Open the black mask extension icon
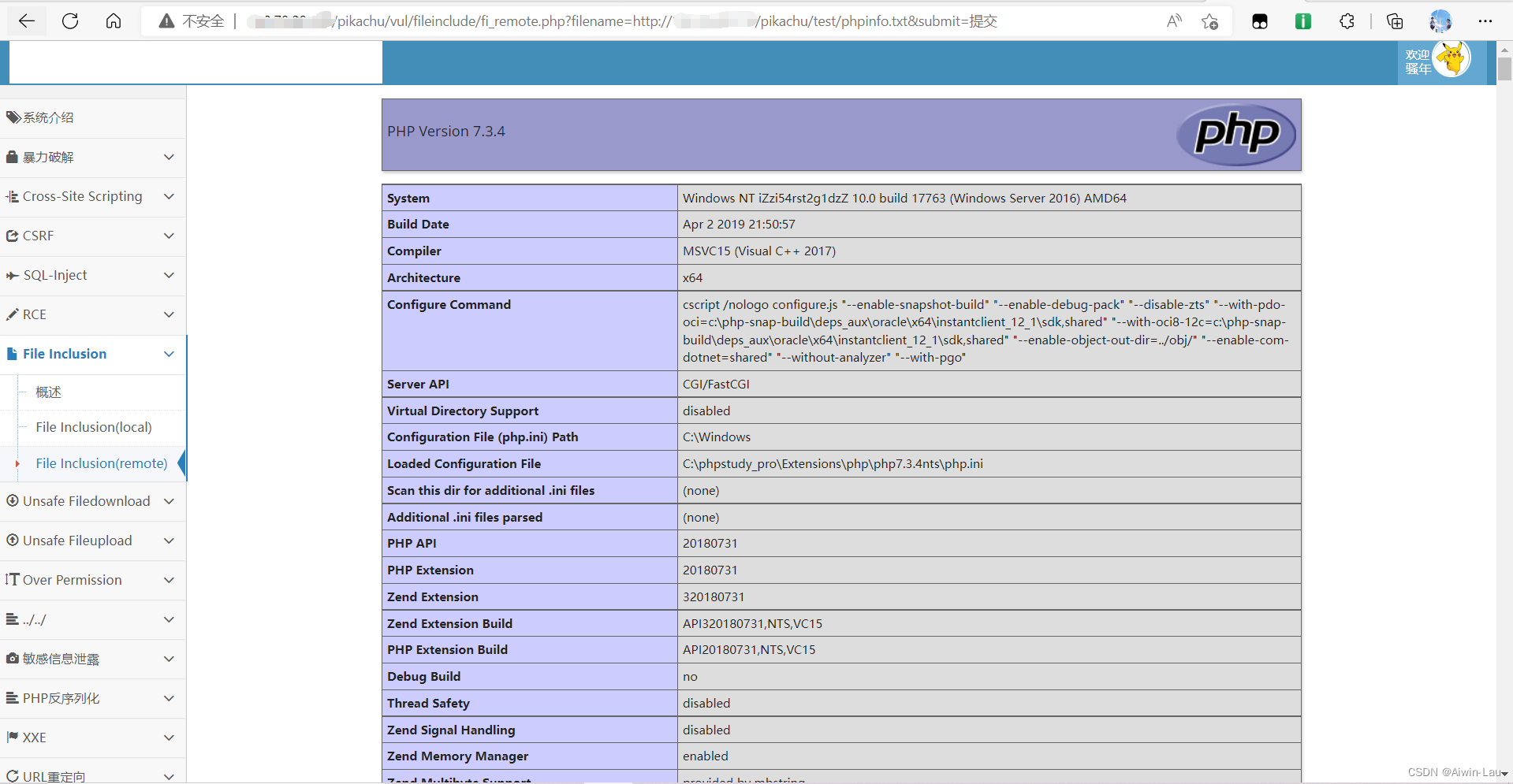Image resolution: width=1513 pixels, height=784 pixels. 1260,21
